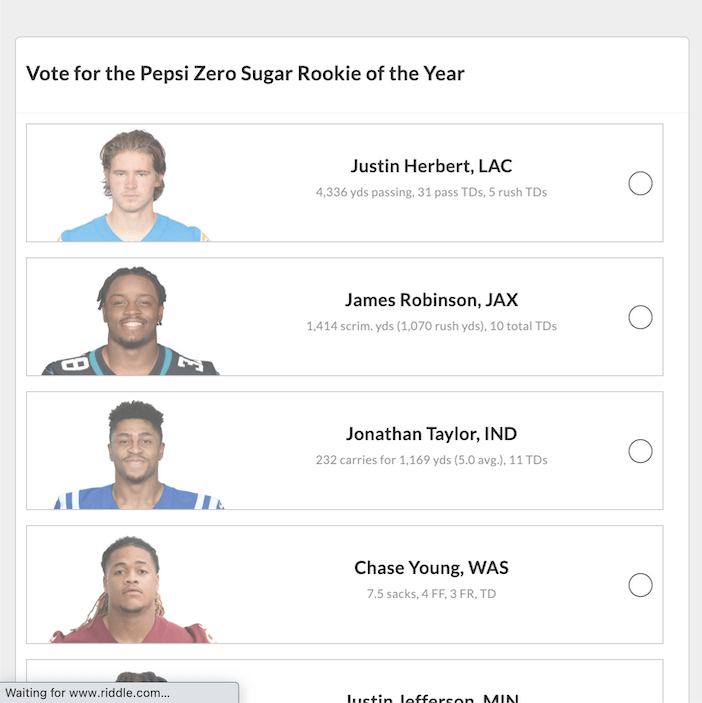The image size is (702, 703).
Task: Click the Chase Young, WAS name text
Action: pos(431,568)
